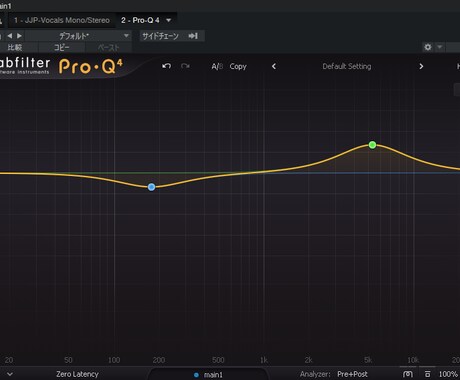Click the output options icon left of 100%

coord(427,374)
